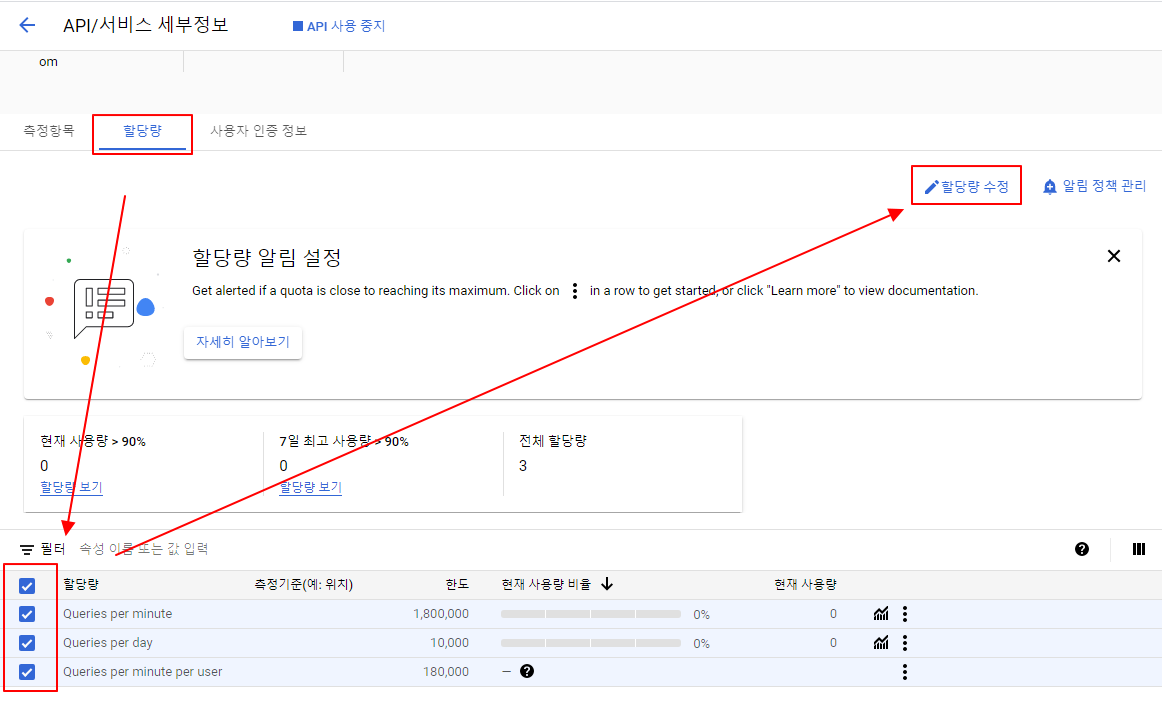Sort by 현재 사용량 비율 arrow
Screen dimensions: 1162x721
tap(607, 585)
